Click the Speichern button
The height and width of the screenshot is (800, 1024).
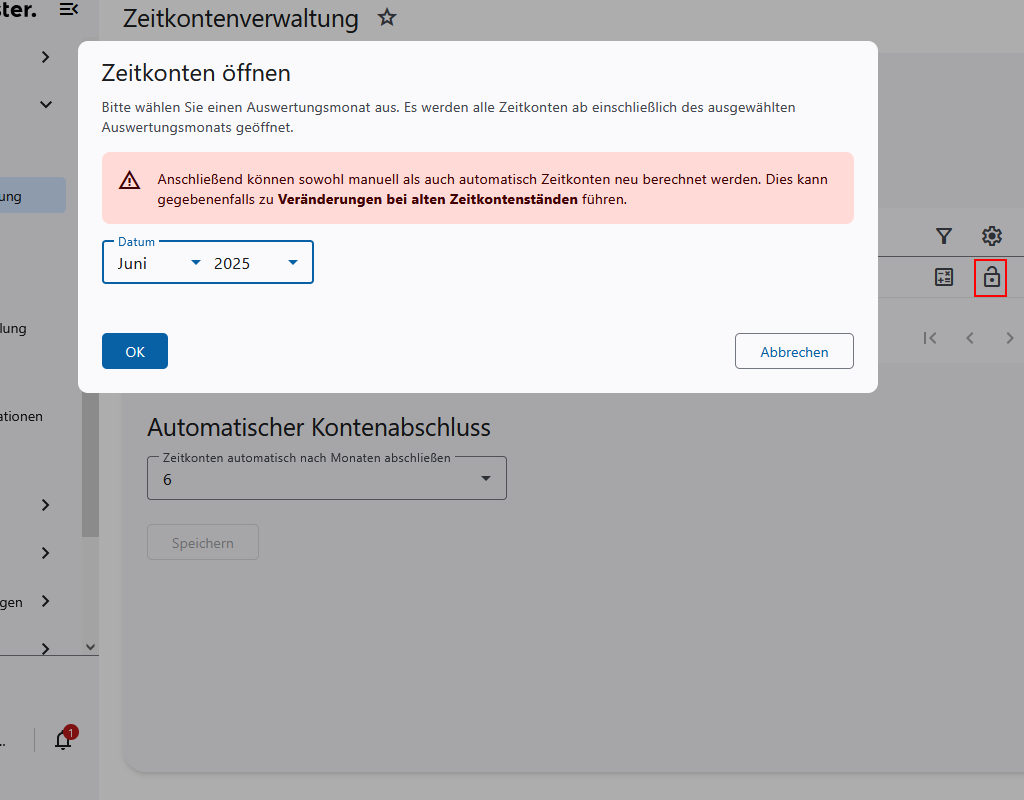(202, 542)
